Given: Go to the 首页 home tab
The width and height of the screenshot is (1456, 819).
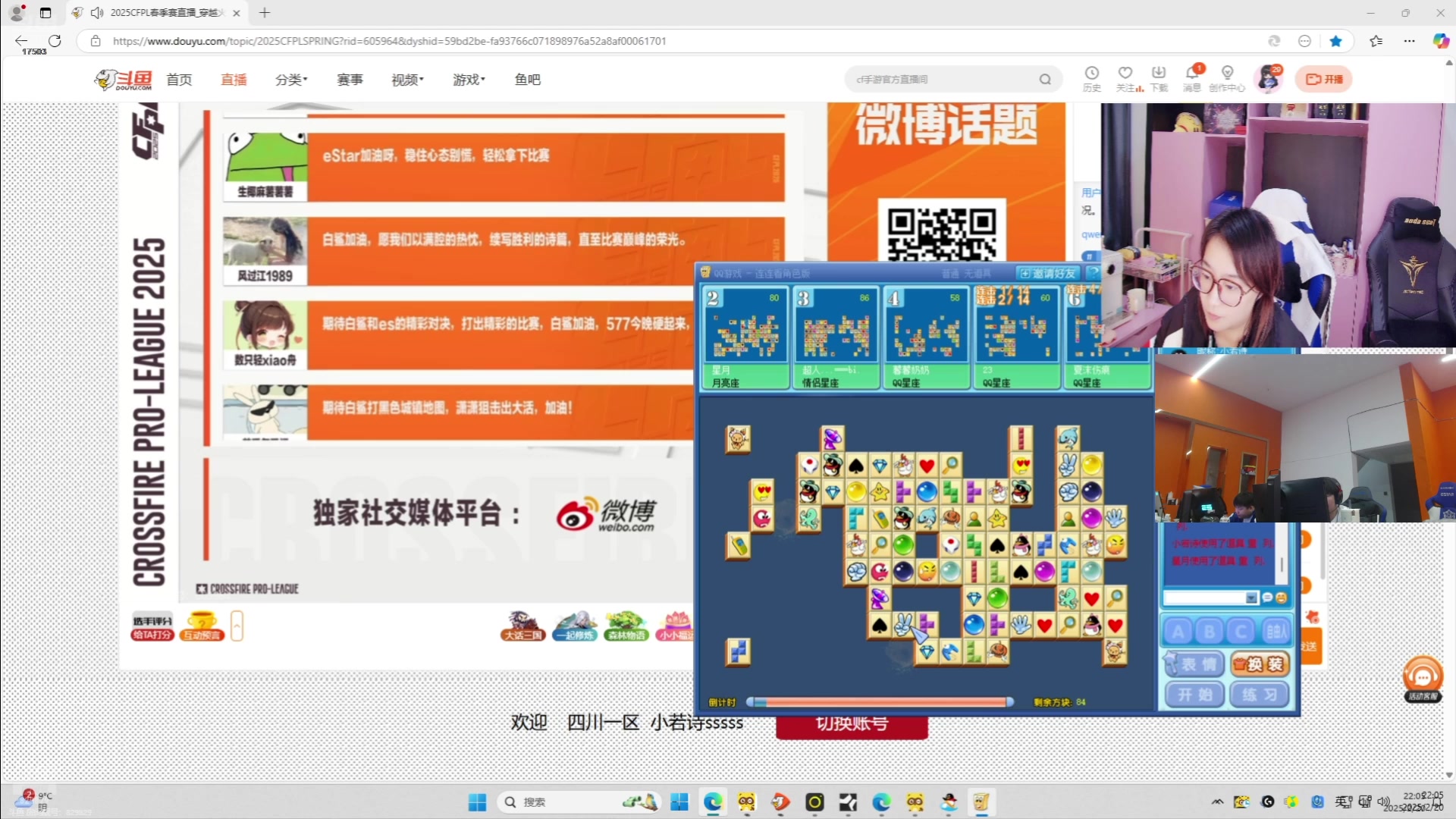Looking at the screenshot, I should click(179, 80).
